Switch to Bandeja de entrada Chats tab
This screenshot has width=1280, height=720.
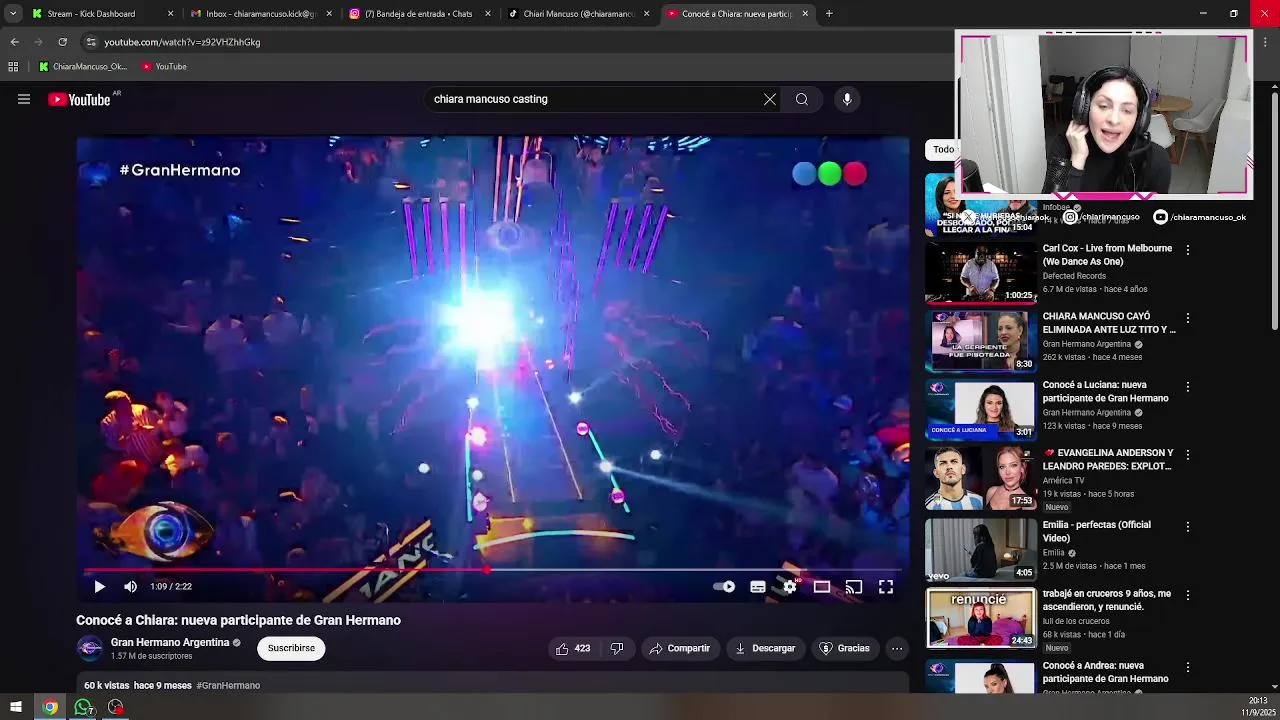tap(420, 14)
